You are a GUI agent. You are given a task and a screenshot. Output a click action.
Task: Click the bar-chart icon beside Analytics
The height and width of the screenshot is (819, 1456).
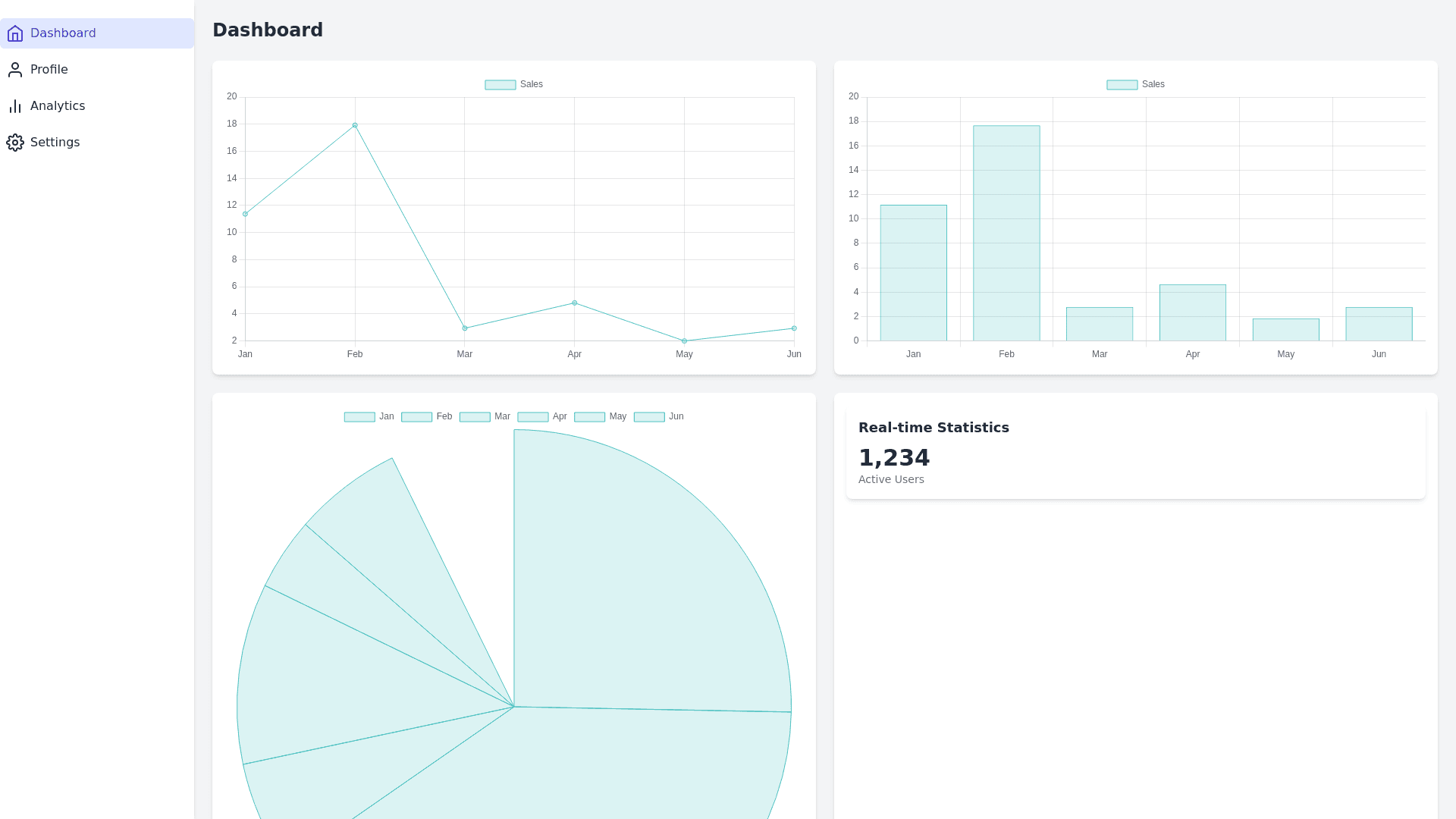[15, 106]
